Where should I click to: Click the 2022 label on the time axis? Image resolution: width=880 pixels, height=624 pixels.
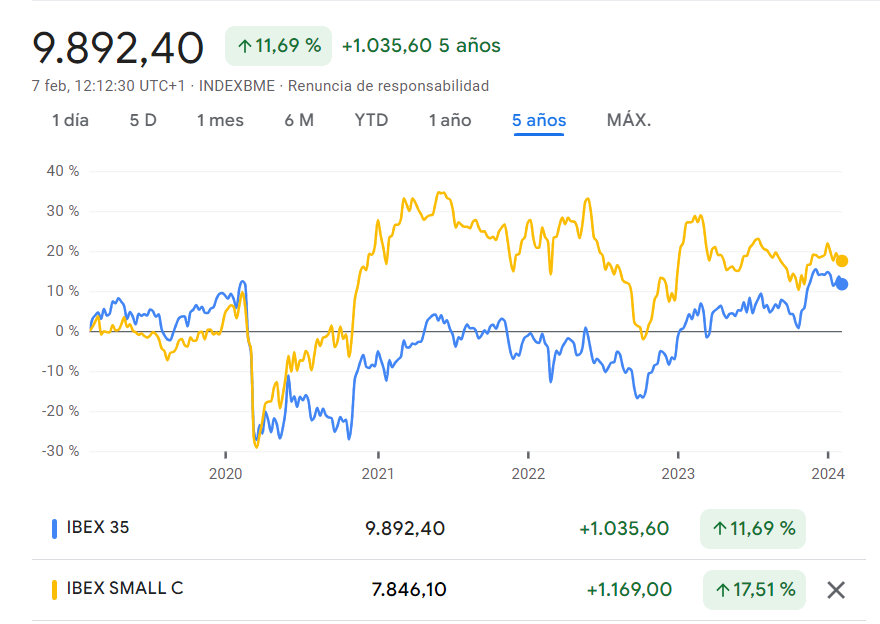coord(527,473)
